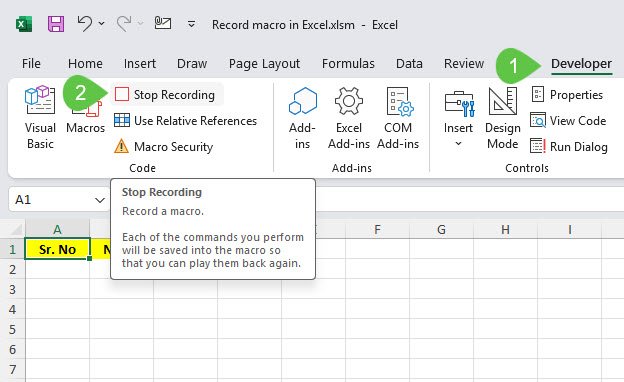Image resolution: width=624 pixels, height=382 pixels.
Task: Undo the last action
Action: click(85, 24)
